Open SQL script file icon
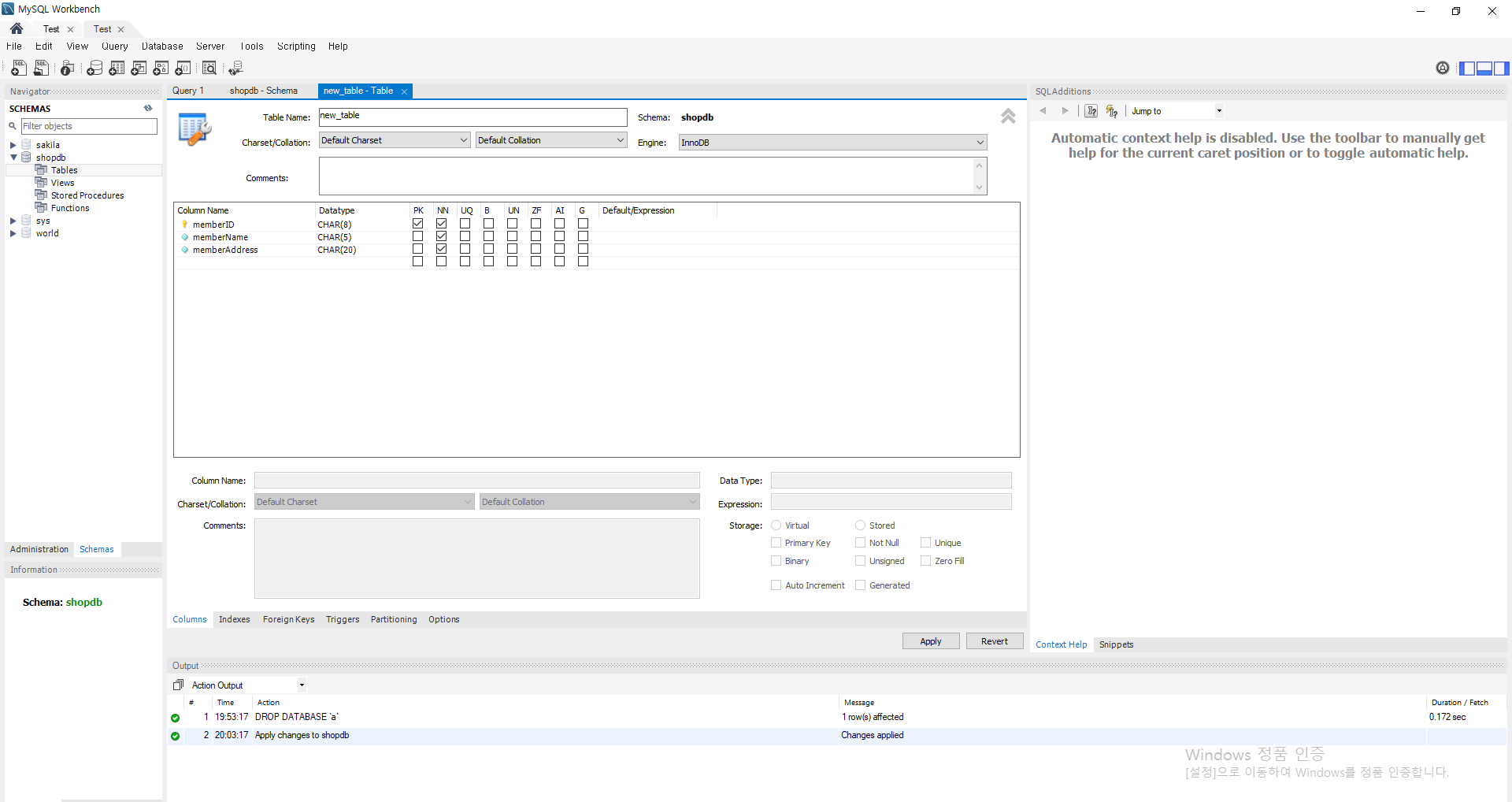 41,68
